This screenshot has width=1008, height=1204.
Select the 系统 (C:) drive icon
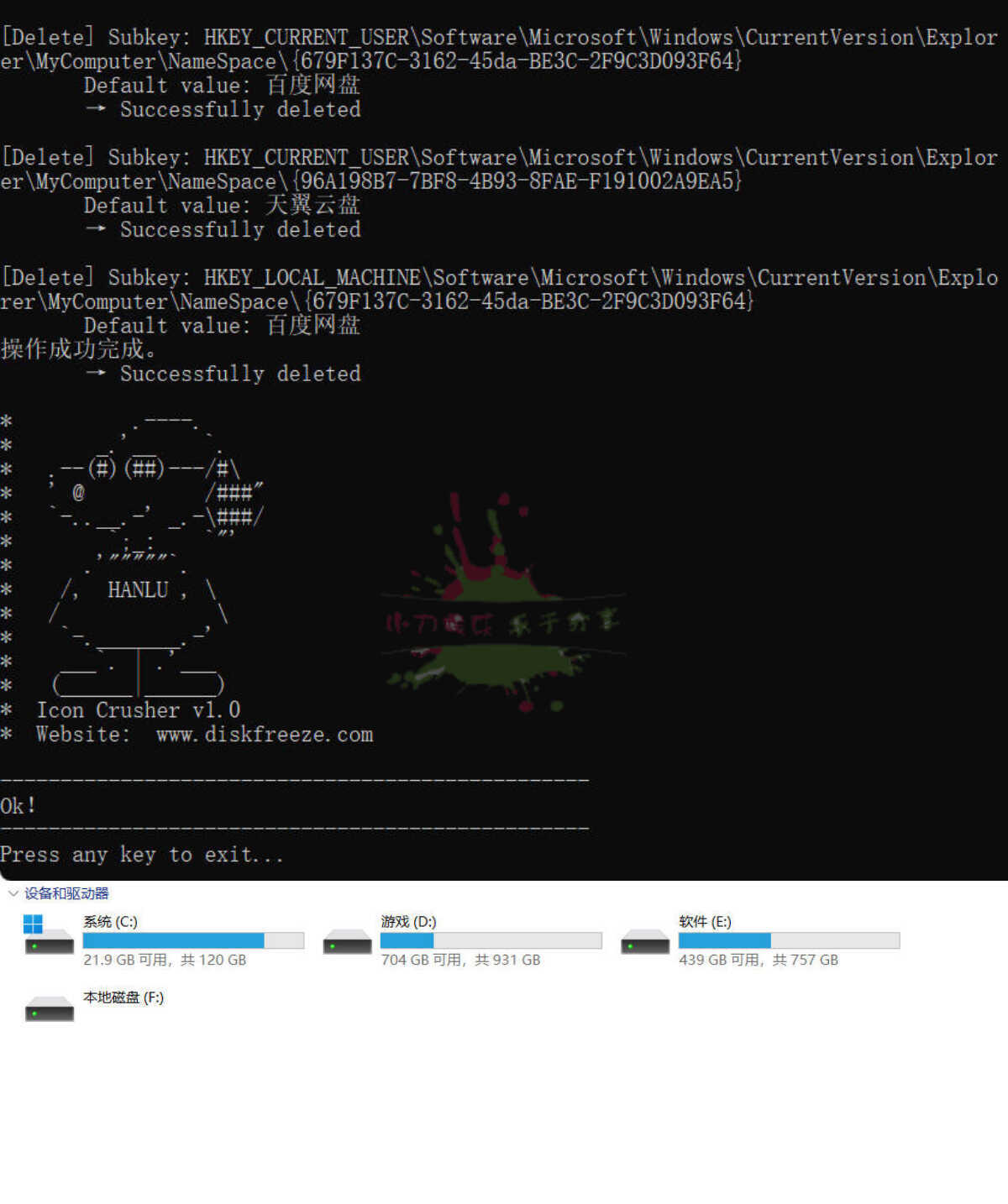click(x=48, y=939)
